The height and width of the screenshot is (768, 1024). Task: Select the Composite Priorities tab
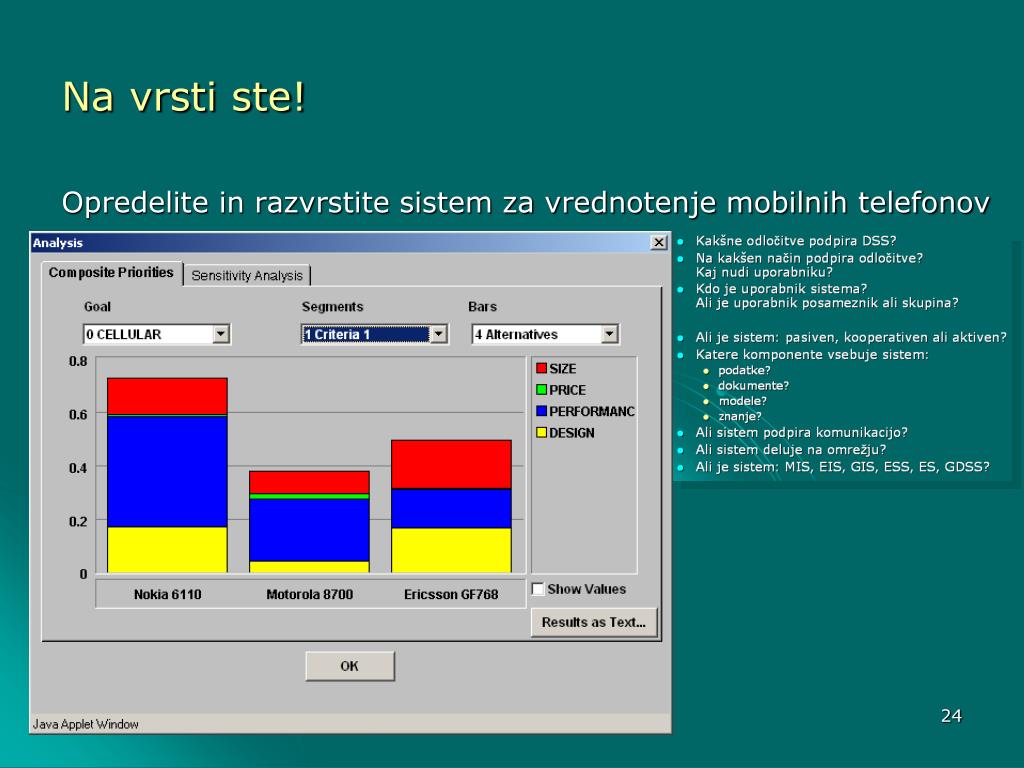(x=111, y=272)
